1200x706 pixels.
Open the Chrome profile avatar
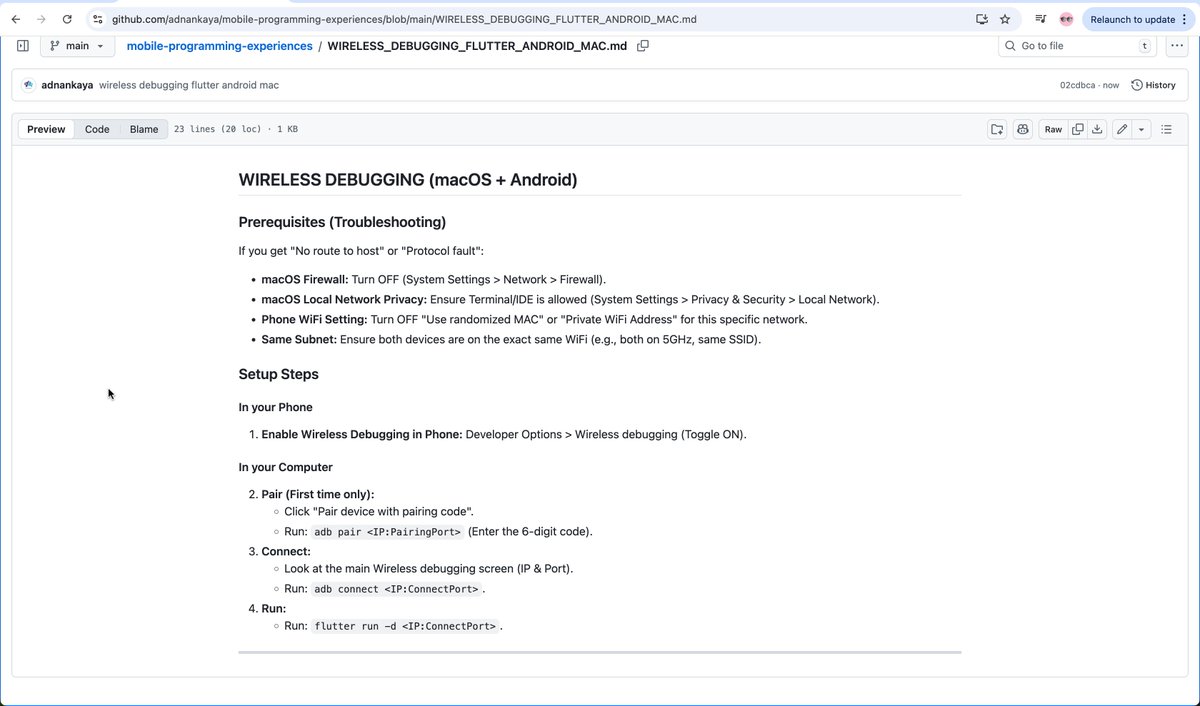tap(1066, 19)
